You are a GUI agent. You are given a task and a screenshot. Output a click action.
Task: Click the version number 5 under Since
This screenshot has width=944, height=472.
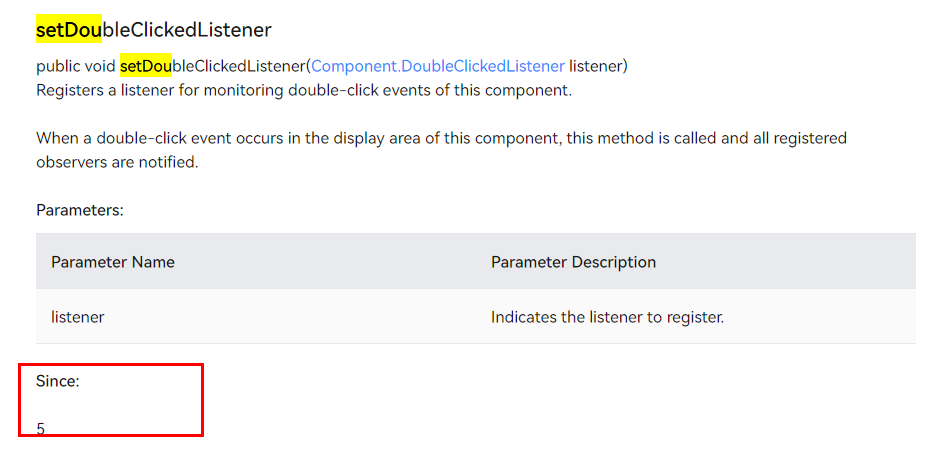click(x=40, y=429)
